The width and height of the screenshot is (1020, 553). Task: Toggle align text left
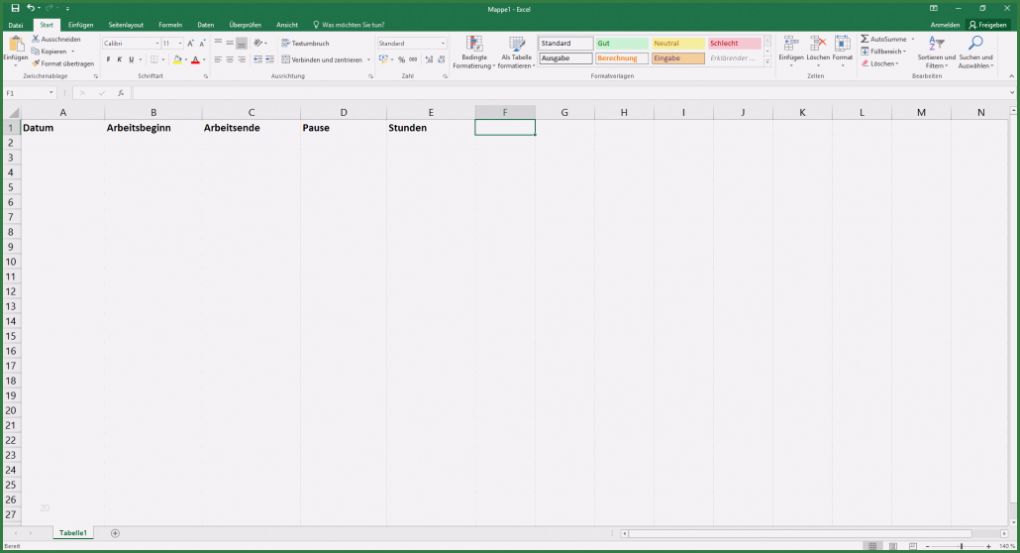(x=218, y=59)
